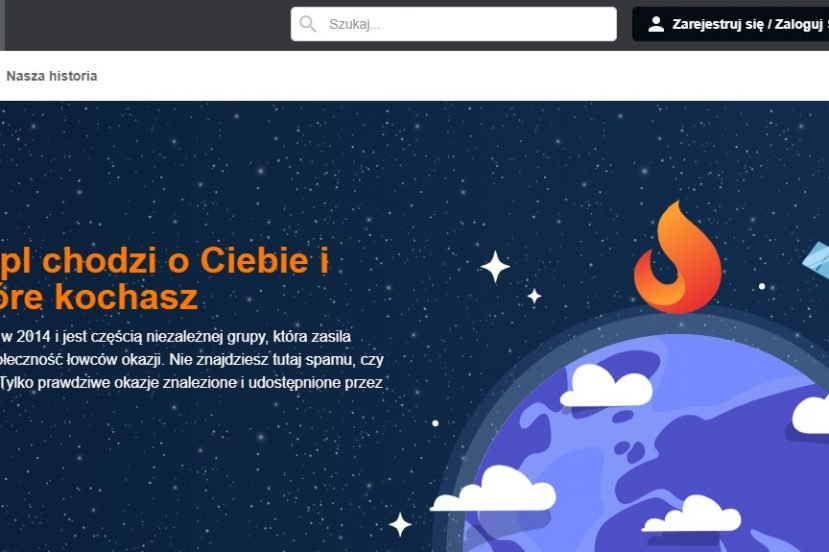Click the cloud at the globe's lower left

click(x=493, y=490)
